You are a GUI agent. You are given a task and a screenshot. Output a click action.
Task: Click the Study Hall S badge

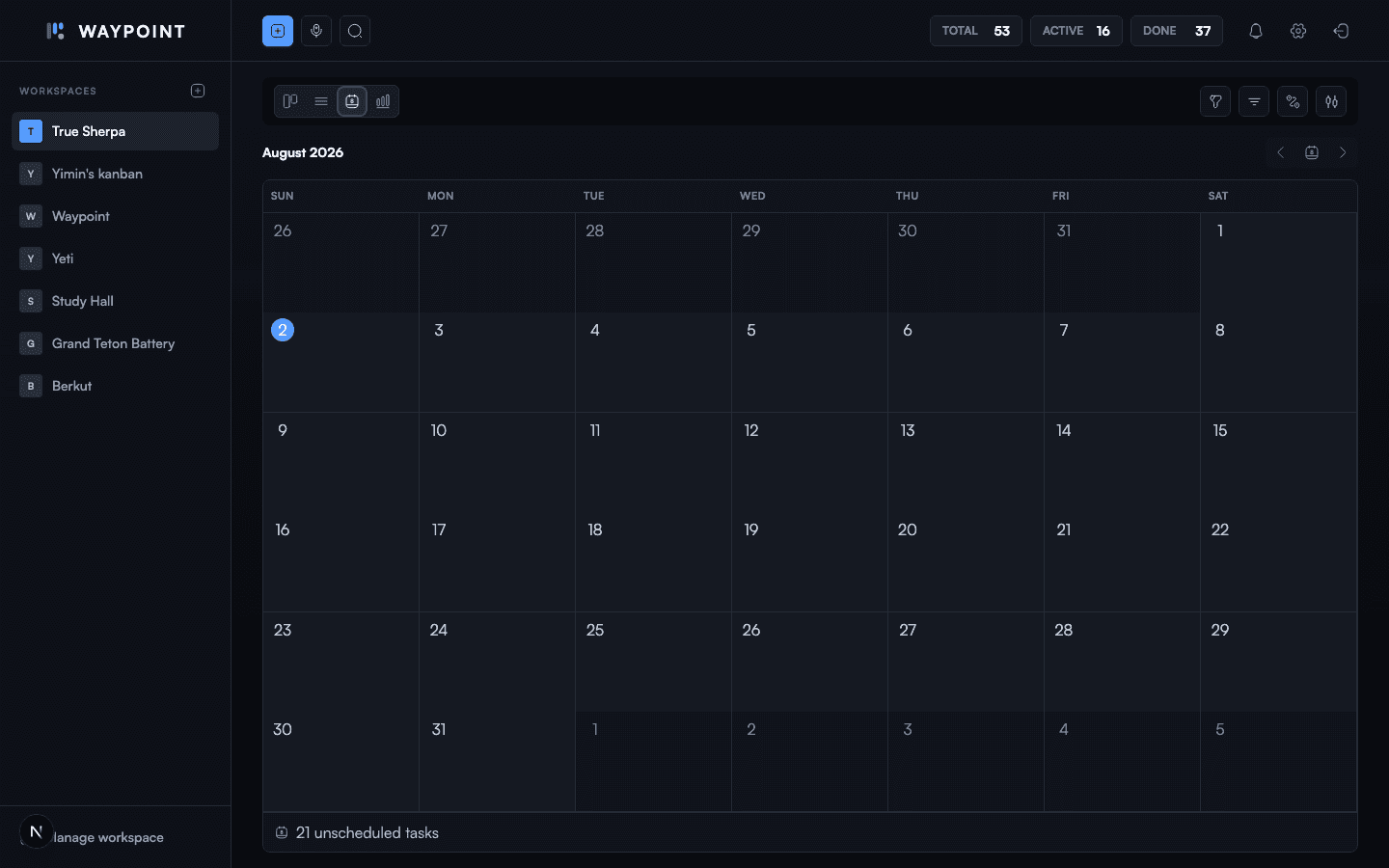click(x=31, y=301)
